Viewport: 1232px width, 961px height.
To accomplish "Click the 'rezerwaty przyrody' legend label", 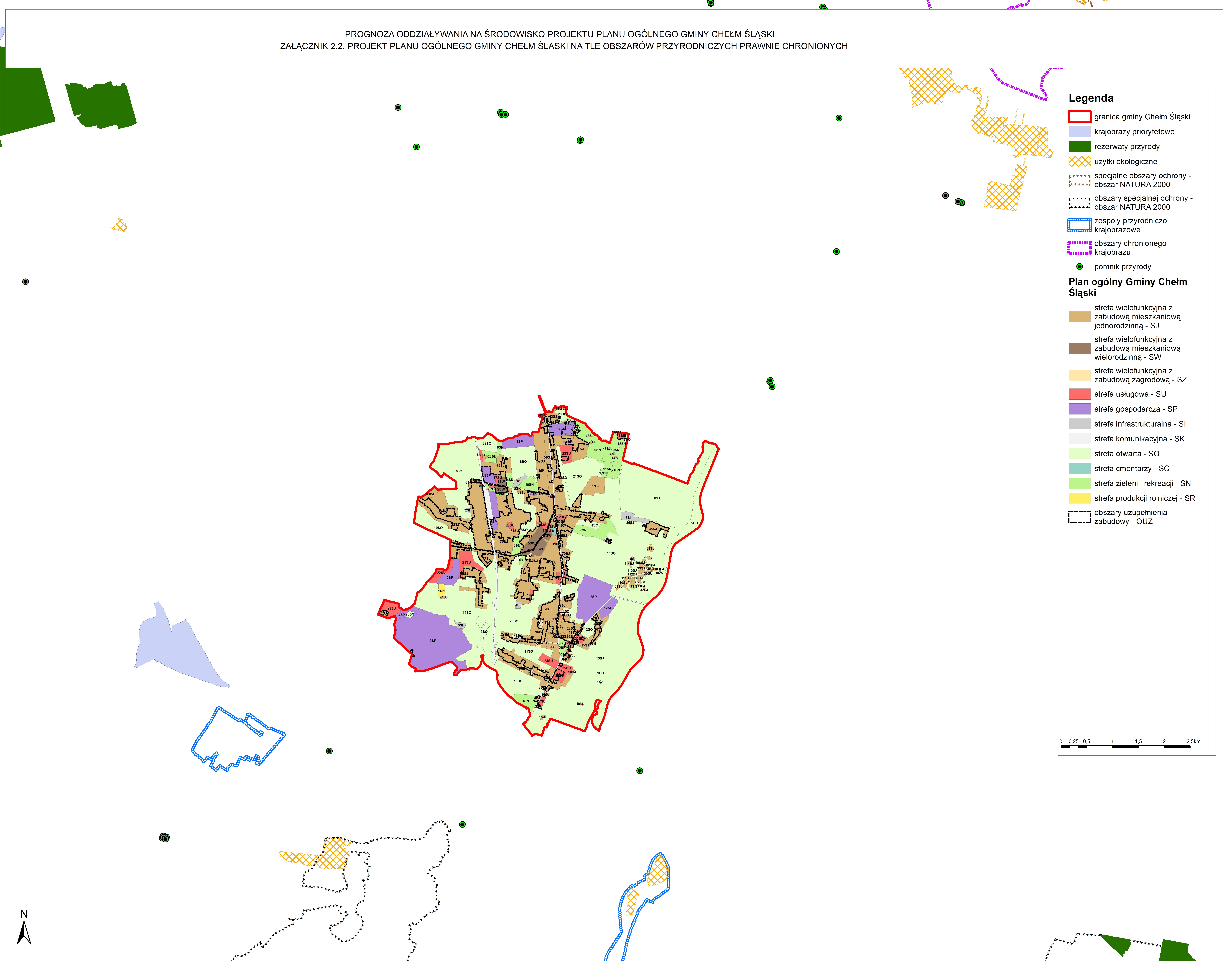I will pos(1127,147).
